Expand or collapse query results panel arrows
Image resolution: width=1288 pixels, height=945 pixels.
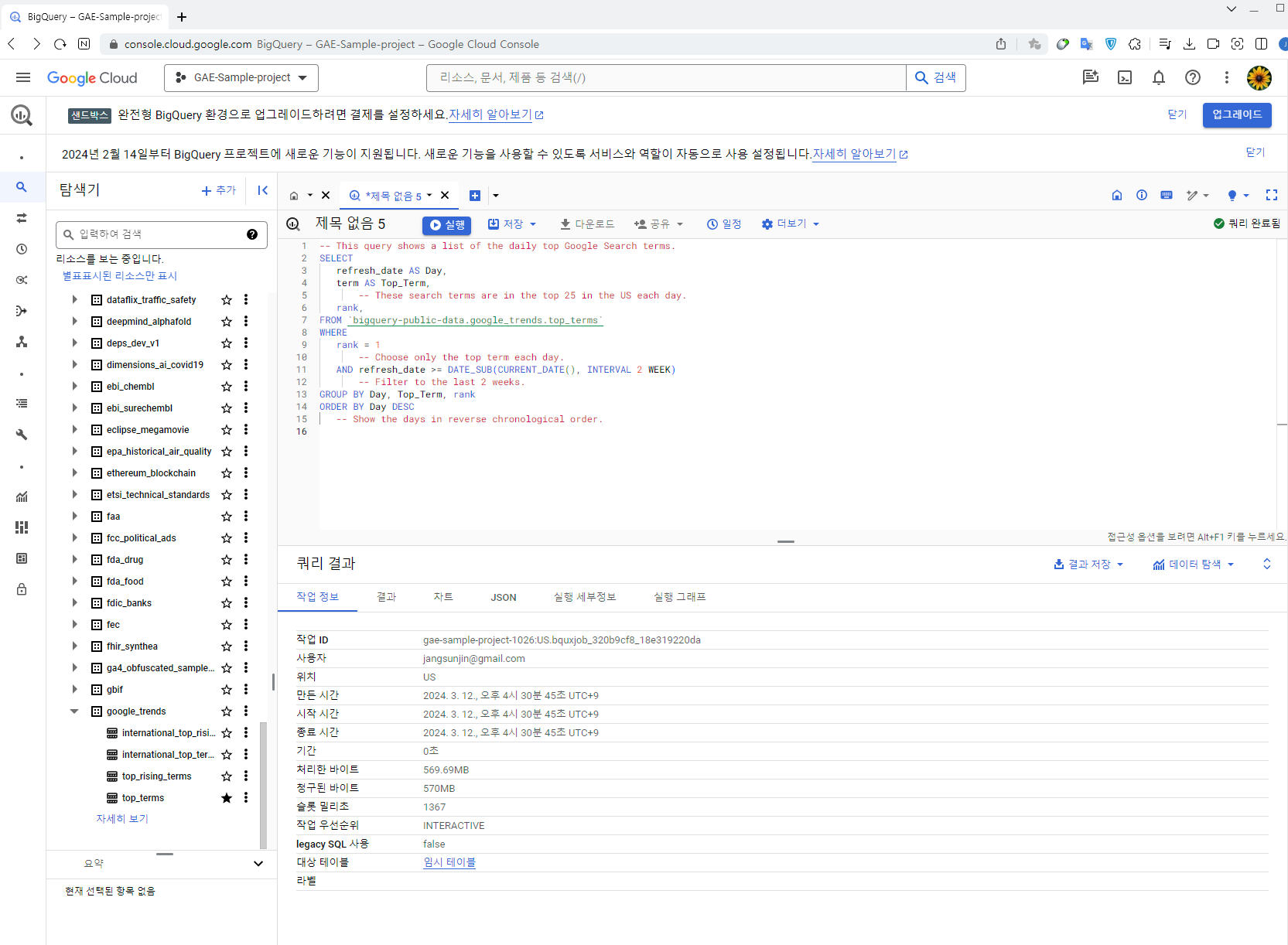point(1267,564)
